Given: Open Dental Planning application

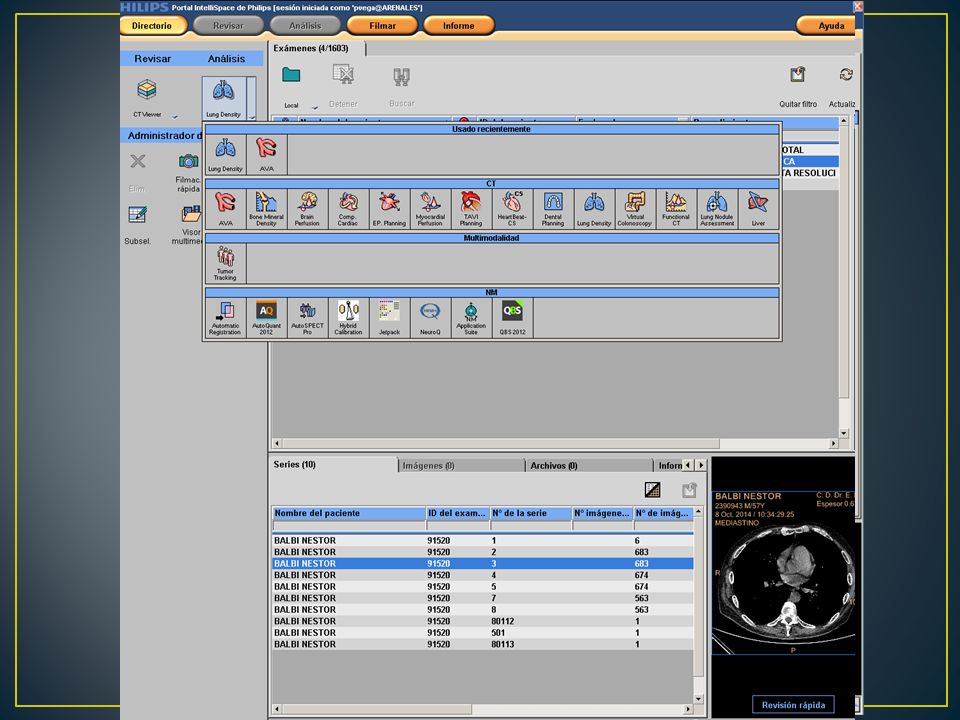Looking at the screenshot, I should [553, 208].
